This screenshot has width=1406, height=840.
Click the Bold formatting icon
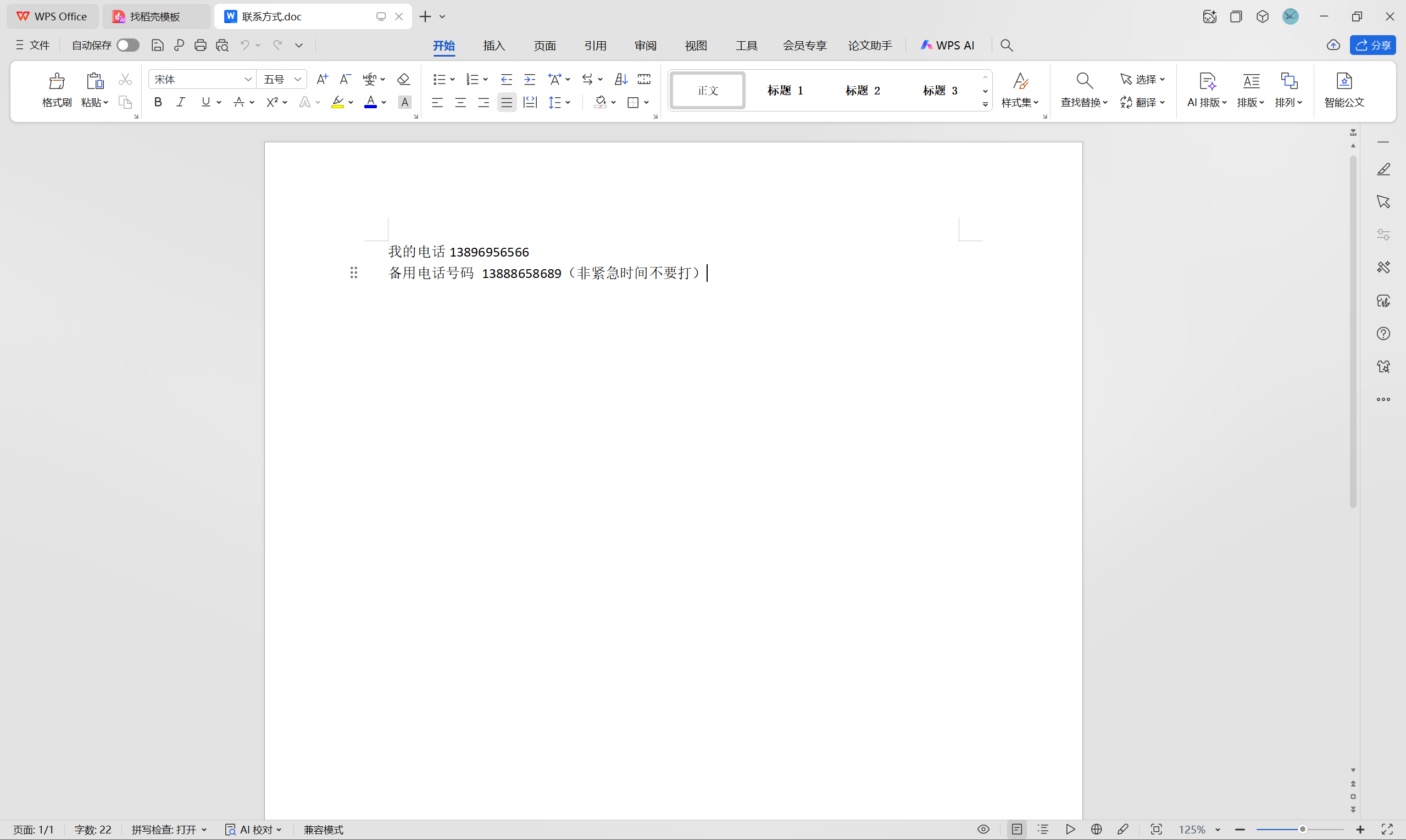coord(158,102)
